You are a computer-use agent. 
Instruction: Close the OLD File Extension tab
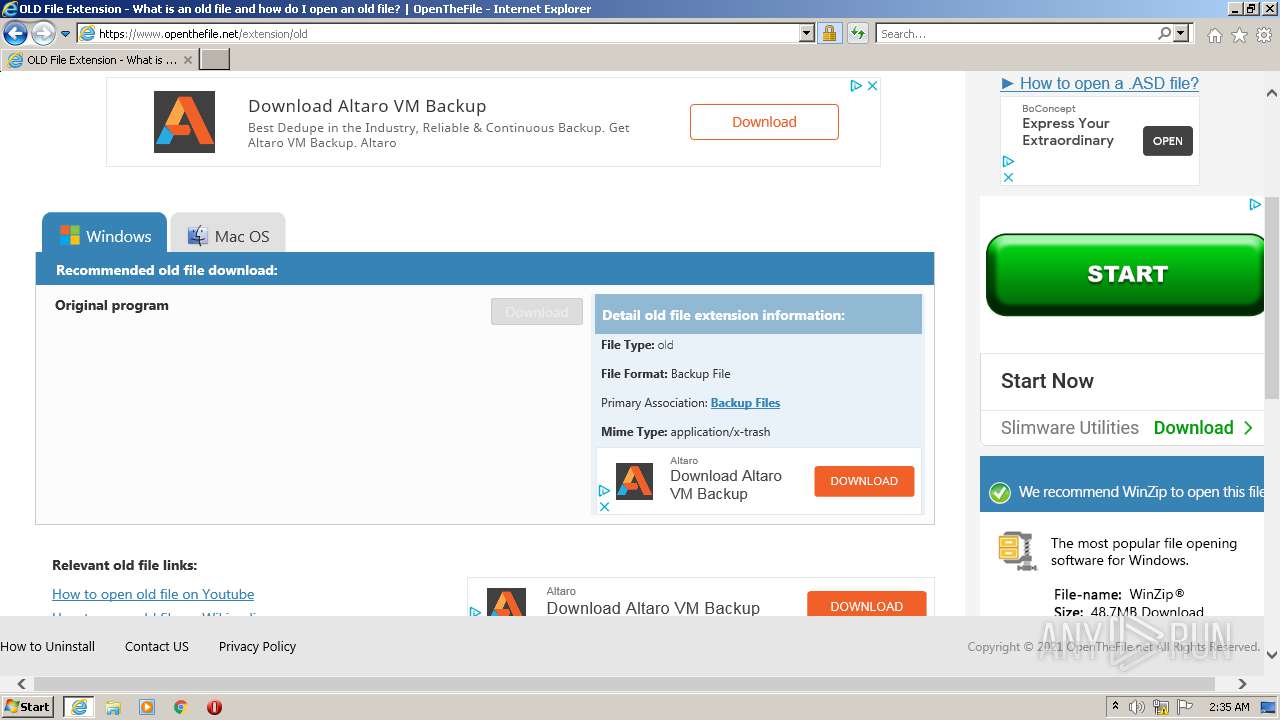coord(188,60)
